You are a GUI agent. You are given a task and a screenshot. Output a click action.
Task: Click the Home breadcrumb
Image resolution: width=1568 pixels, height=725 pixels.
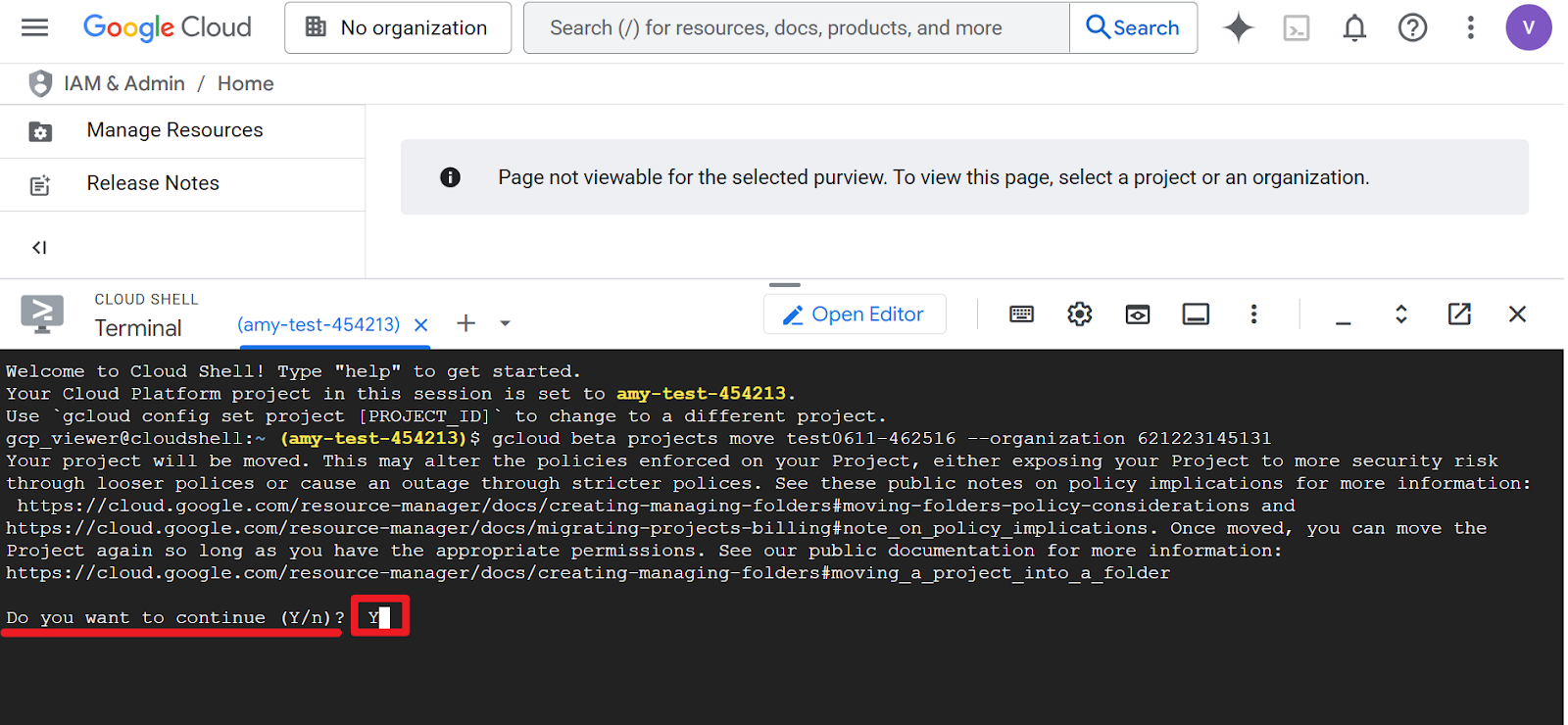point(246,83)
